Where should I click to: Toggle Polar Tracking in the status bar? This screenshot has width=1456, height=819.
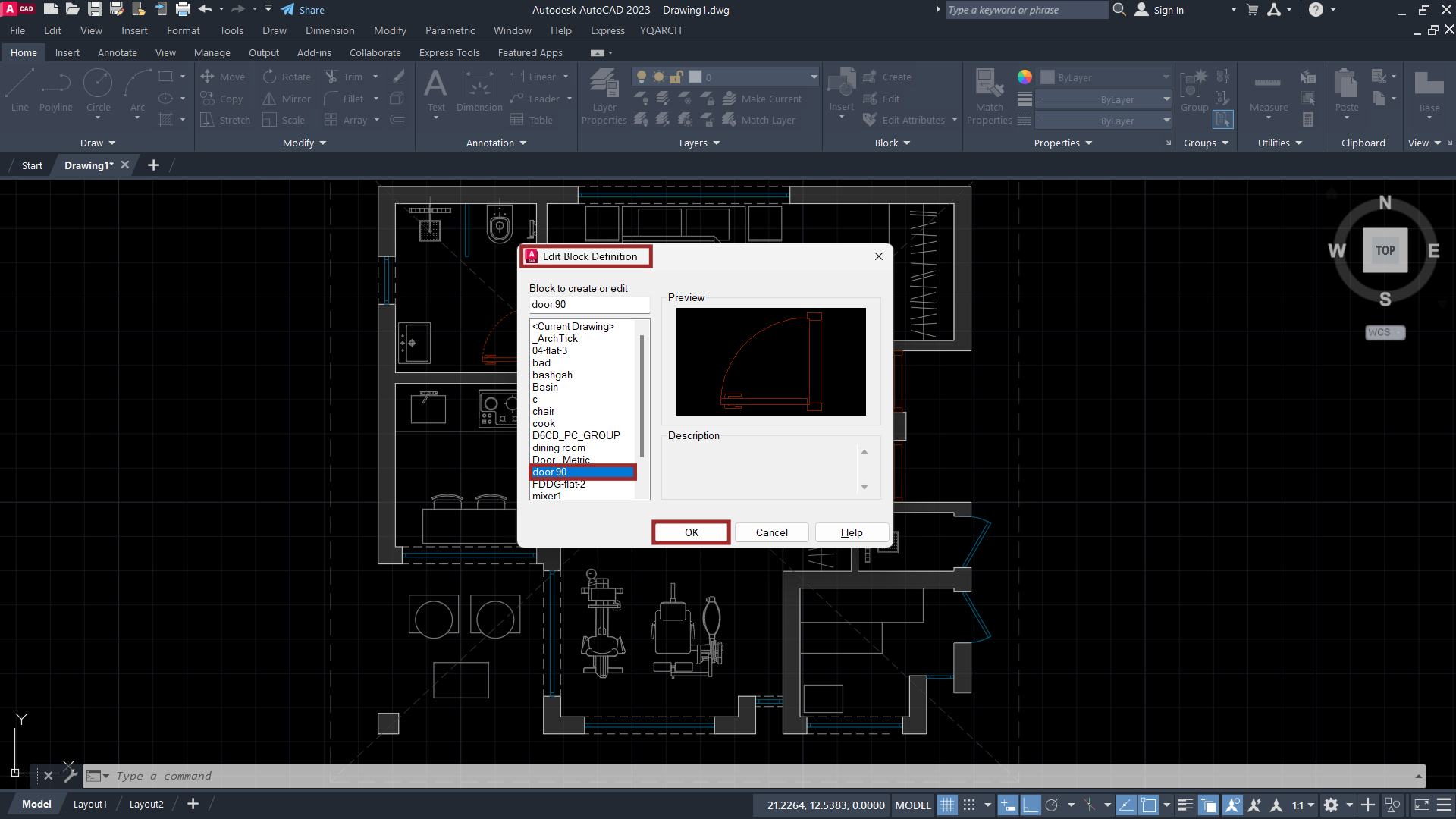[1052, 805]
